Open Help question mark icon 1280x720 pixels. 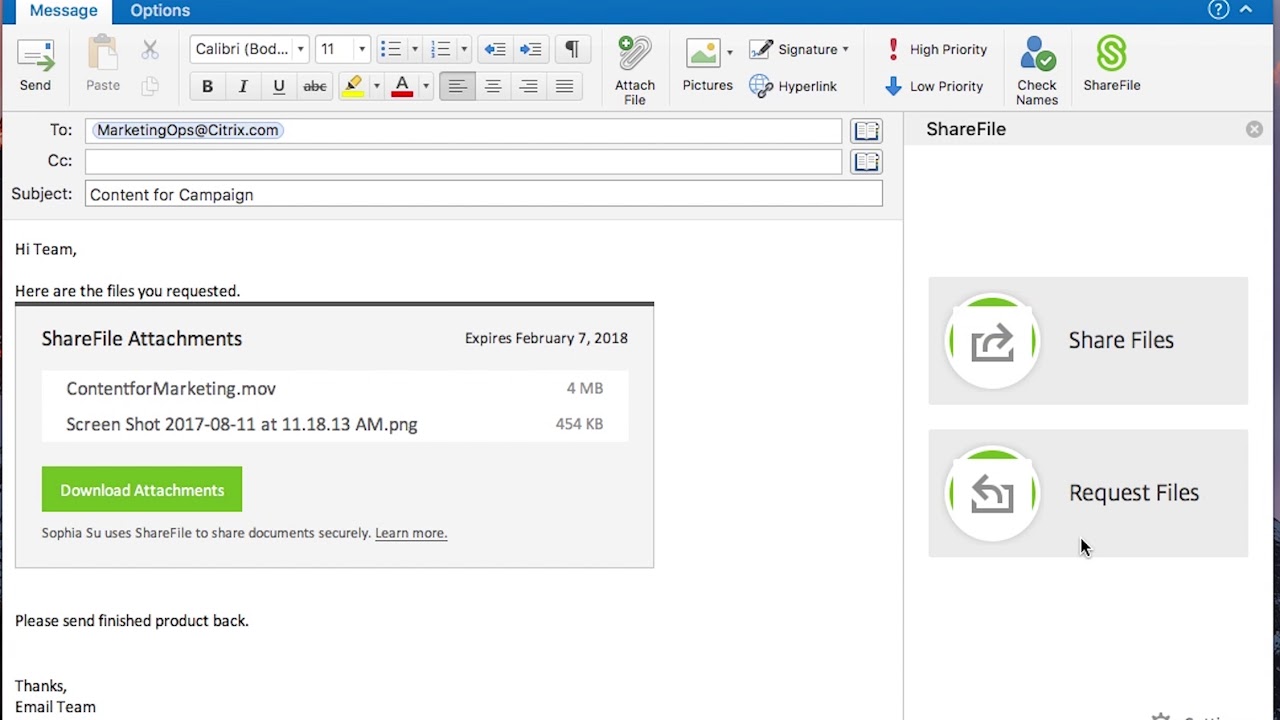tap(1218, 10)
